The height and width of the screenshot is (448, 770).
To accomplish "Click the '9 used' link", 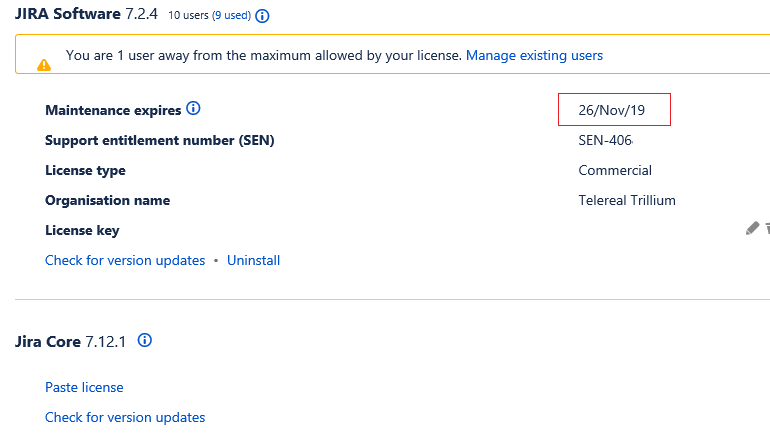I will (231, 15).
